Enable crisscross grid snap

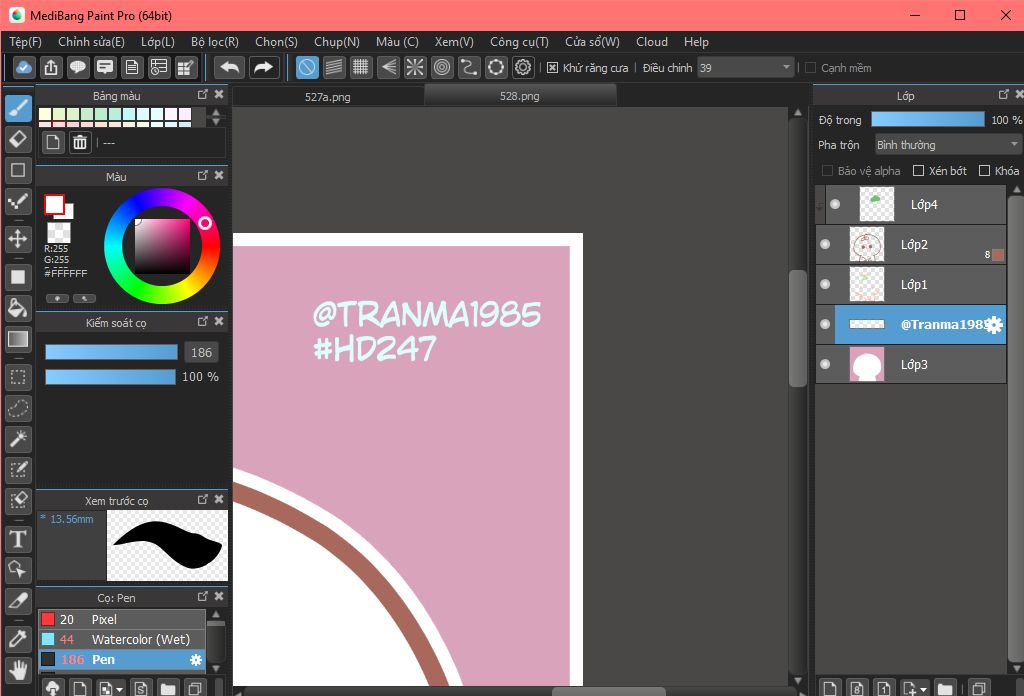click(360, 67)
